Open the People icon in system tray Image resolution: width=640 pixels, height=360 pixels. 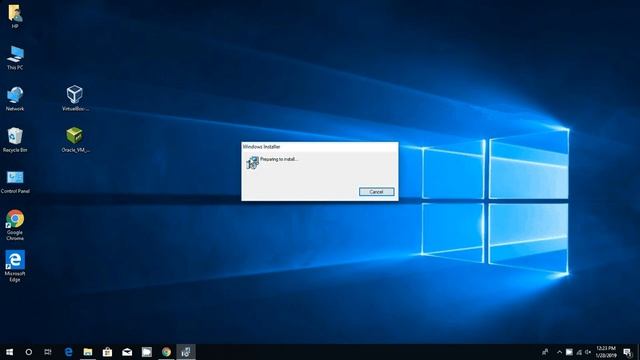point(545,352)
